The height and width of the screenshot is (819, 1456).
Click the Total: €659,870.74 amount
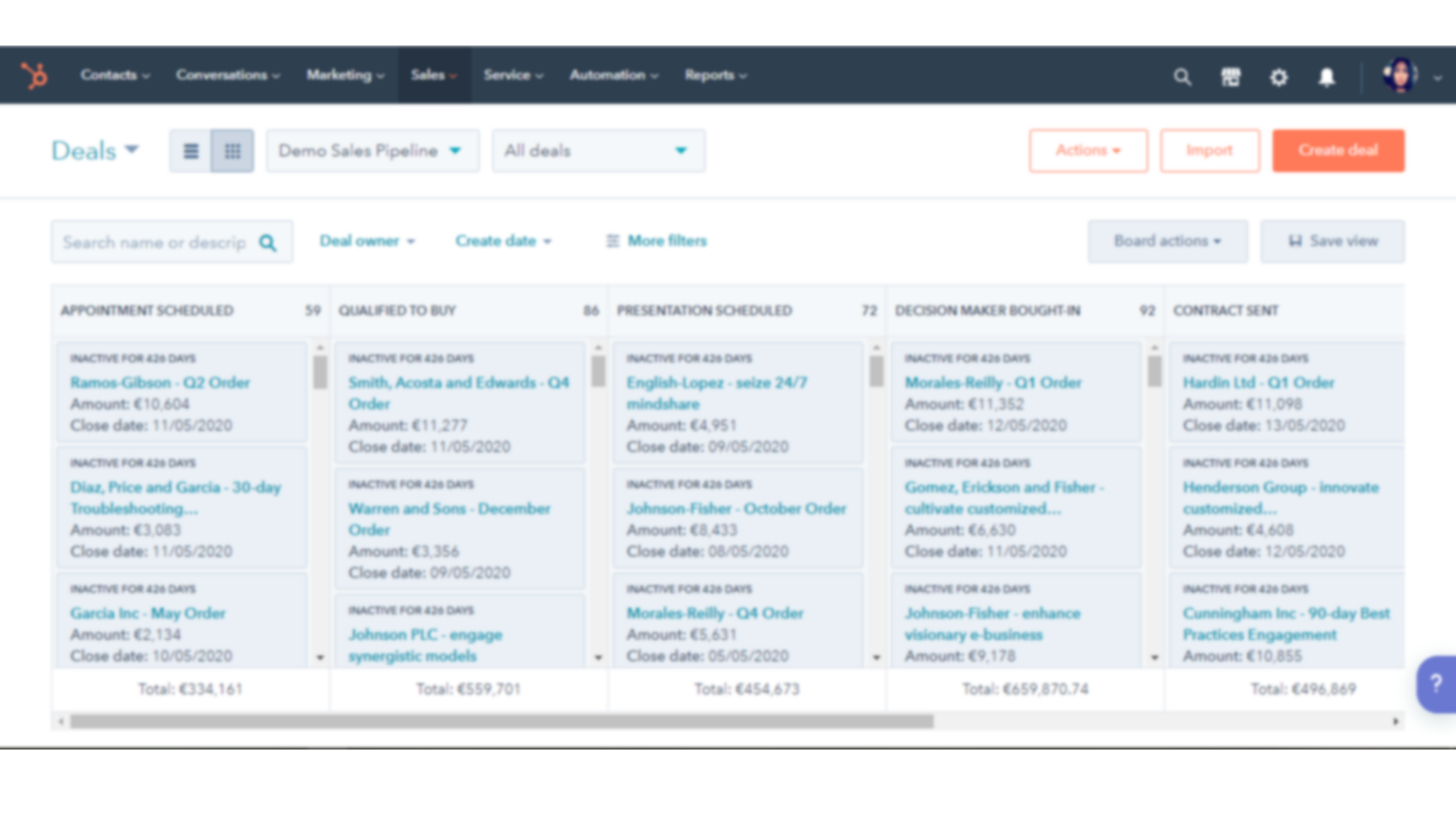click(x=1025, y=689)
